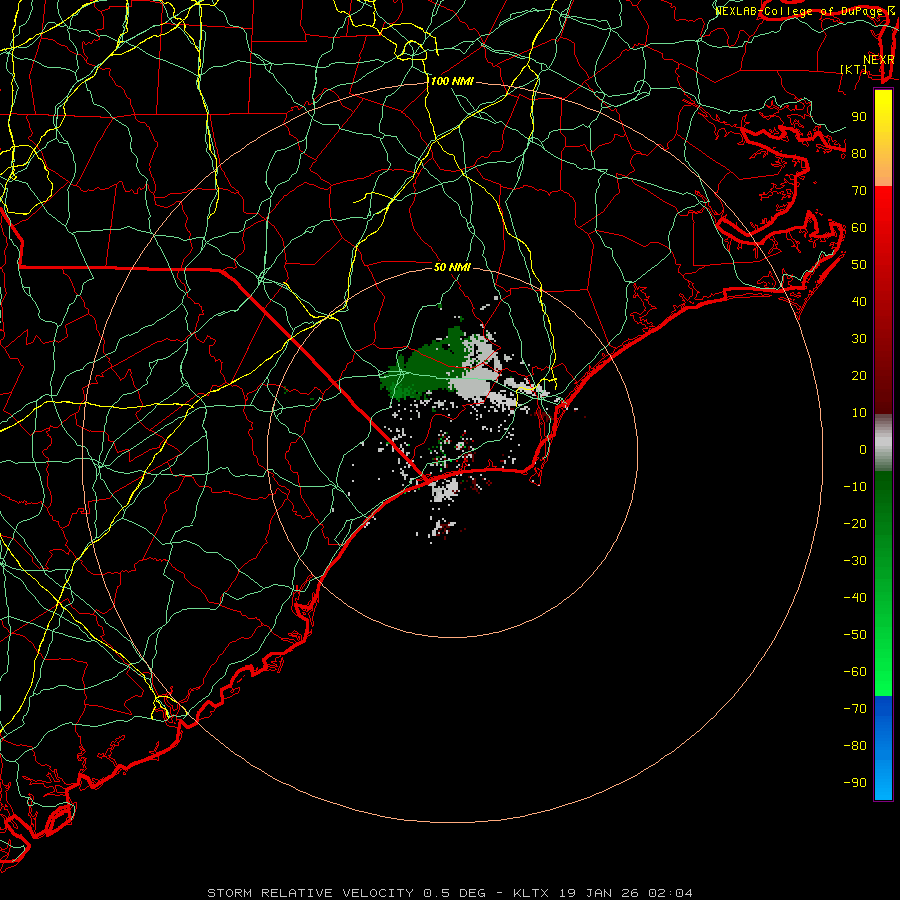Click the 50 value on velocity scale
Image resolution: width=900 pixels, height=900 pixels.
pyautogui.click(x=859, y=265)
